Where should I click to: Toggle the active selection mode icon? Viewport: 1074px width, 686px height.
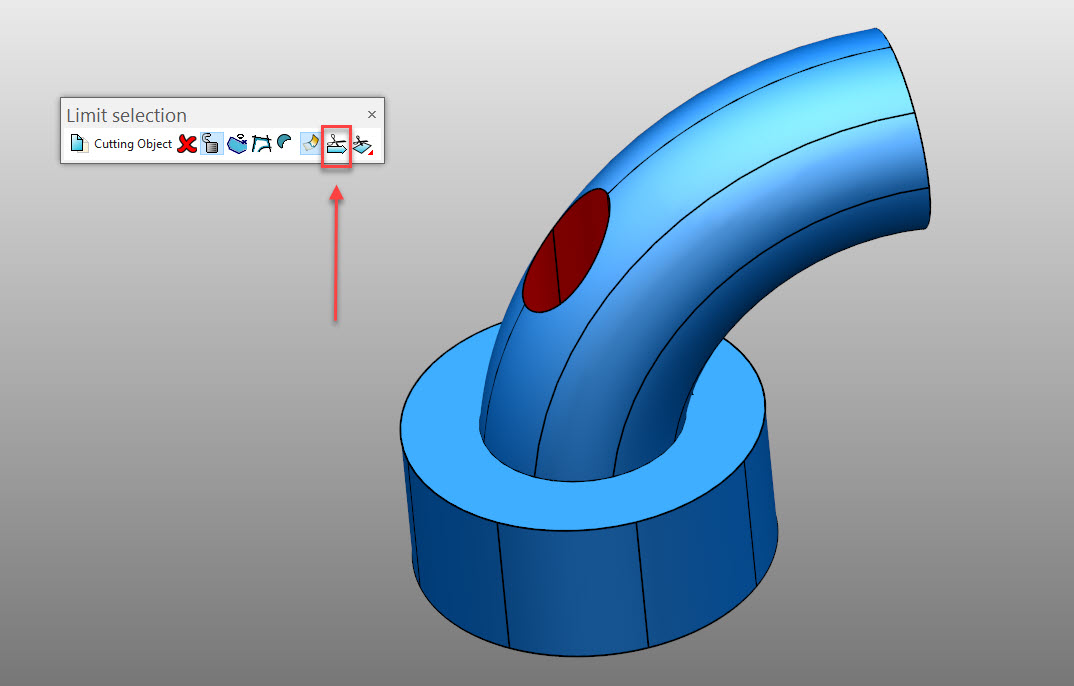(211, 143)
